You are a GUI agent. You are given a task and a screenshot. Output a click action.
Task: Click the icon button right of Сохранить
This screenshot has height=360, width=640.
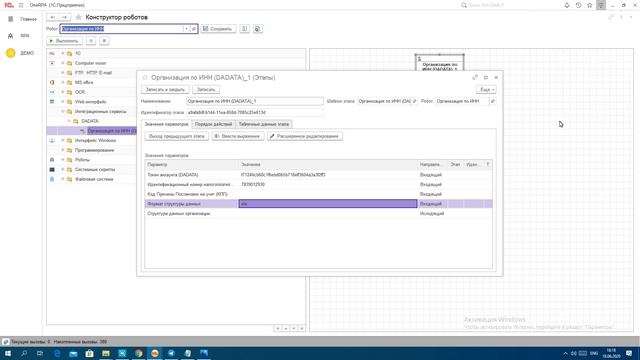click(244, 29)
